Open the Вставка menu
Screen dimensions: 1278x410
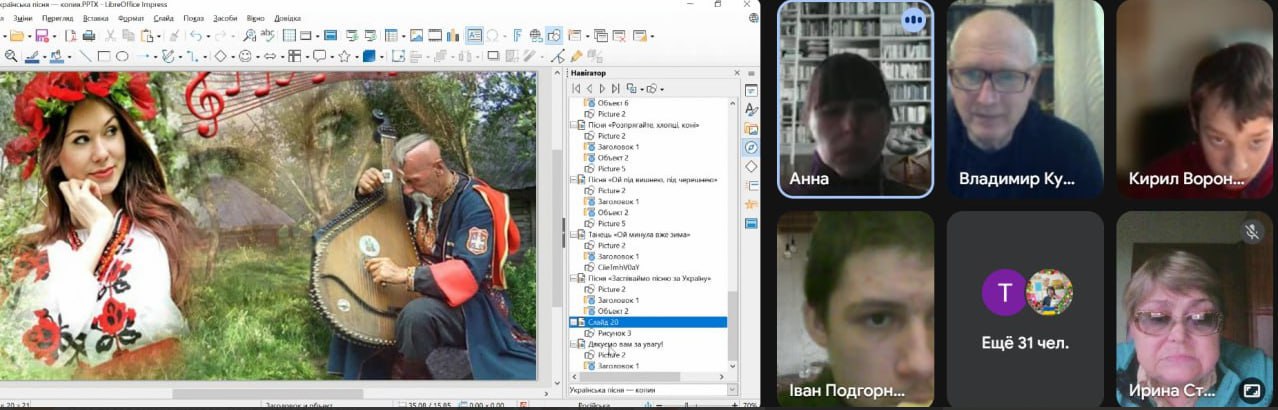click(x=96, y=18)
